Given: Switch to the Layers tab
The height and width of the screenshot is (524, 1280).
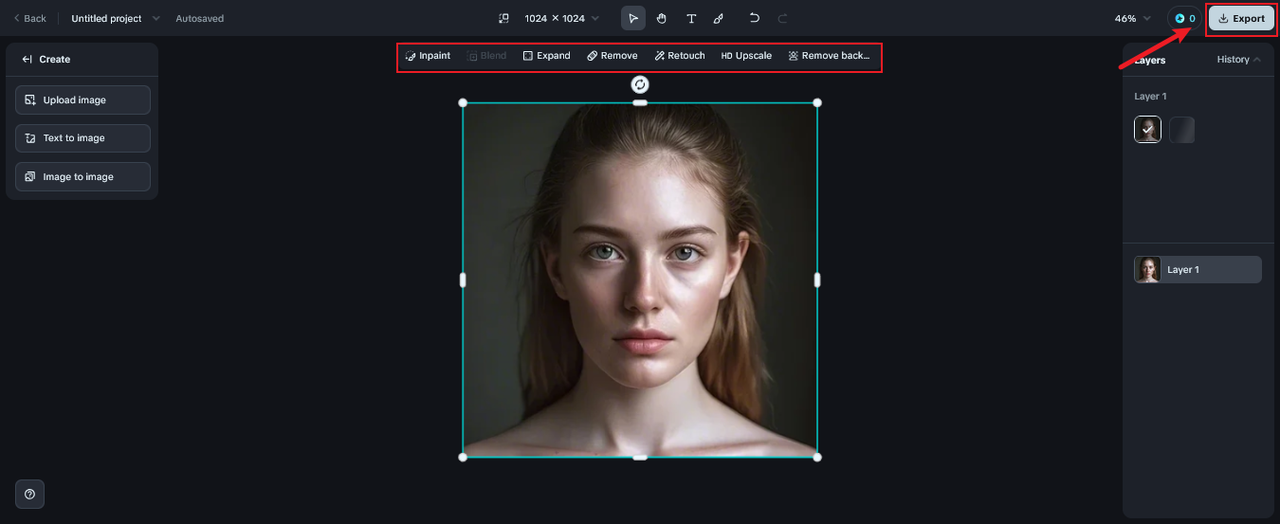Looking at the screenshot, I should (1150, 60).
